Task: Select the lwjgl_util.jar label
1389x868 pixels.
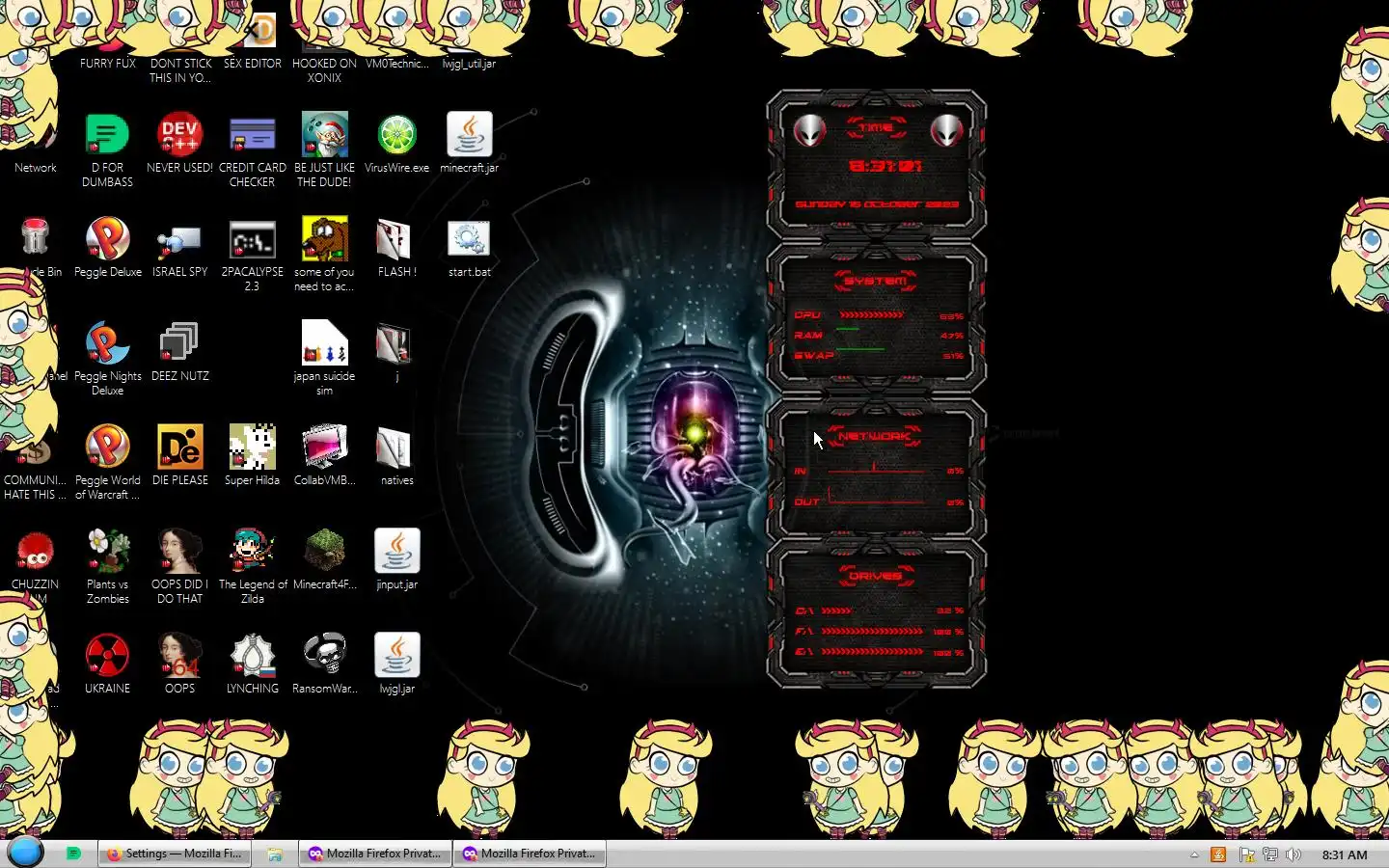Action: tap(469, 64)
